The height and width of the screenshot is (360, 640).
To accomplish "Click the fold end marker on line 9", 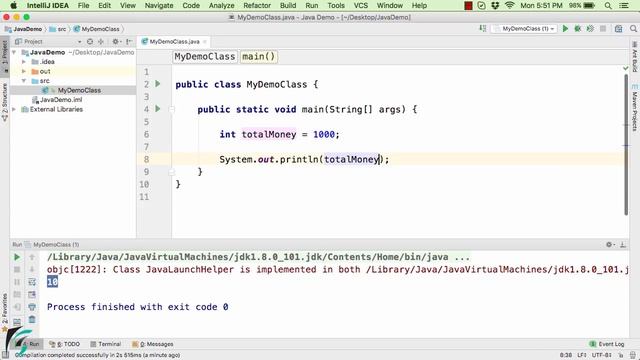I will pyautogui.click(x=172, y=172).
